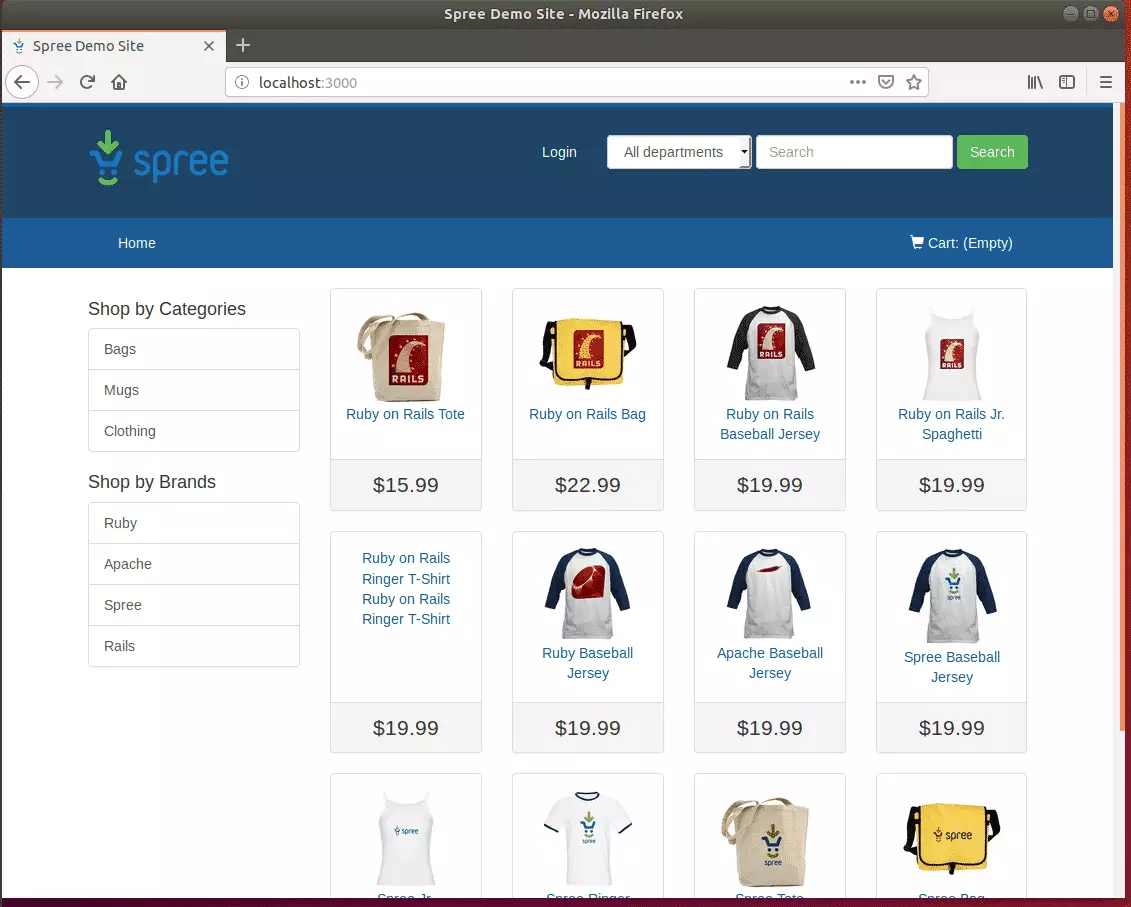Viewport: 1131px width, 907px height.
Task: Open the Firefox Library icon
Action: tap(1035, 82)
